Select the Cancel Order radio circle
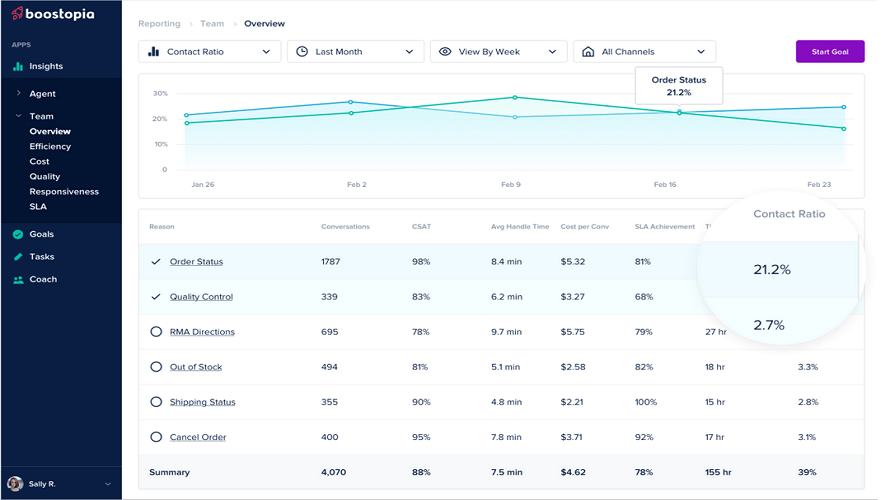This screenshot has width=890, height=500. point(156,438)
